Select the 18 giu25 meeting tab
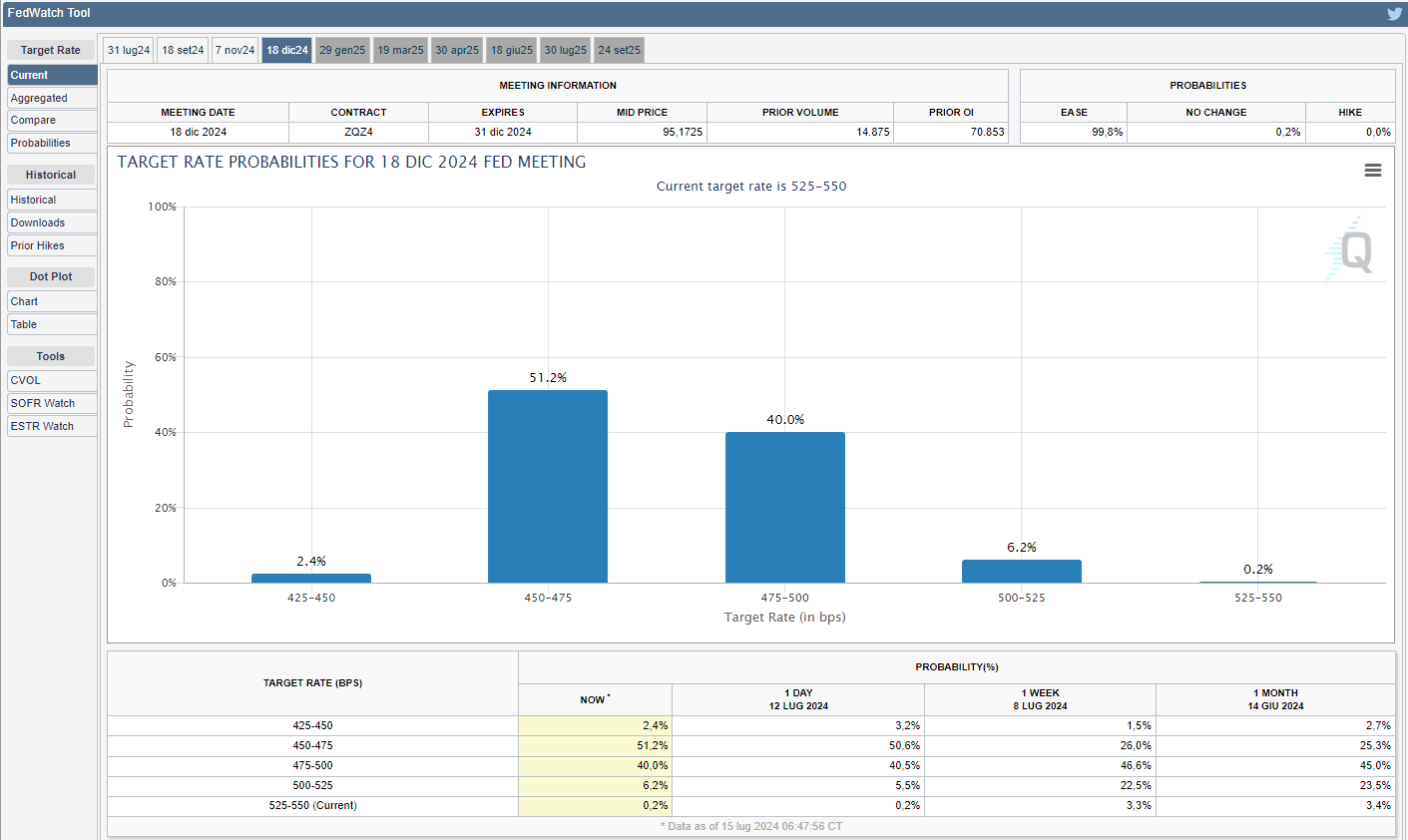 pos(512,50)
